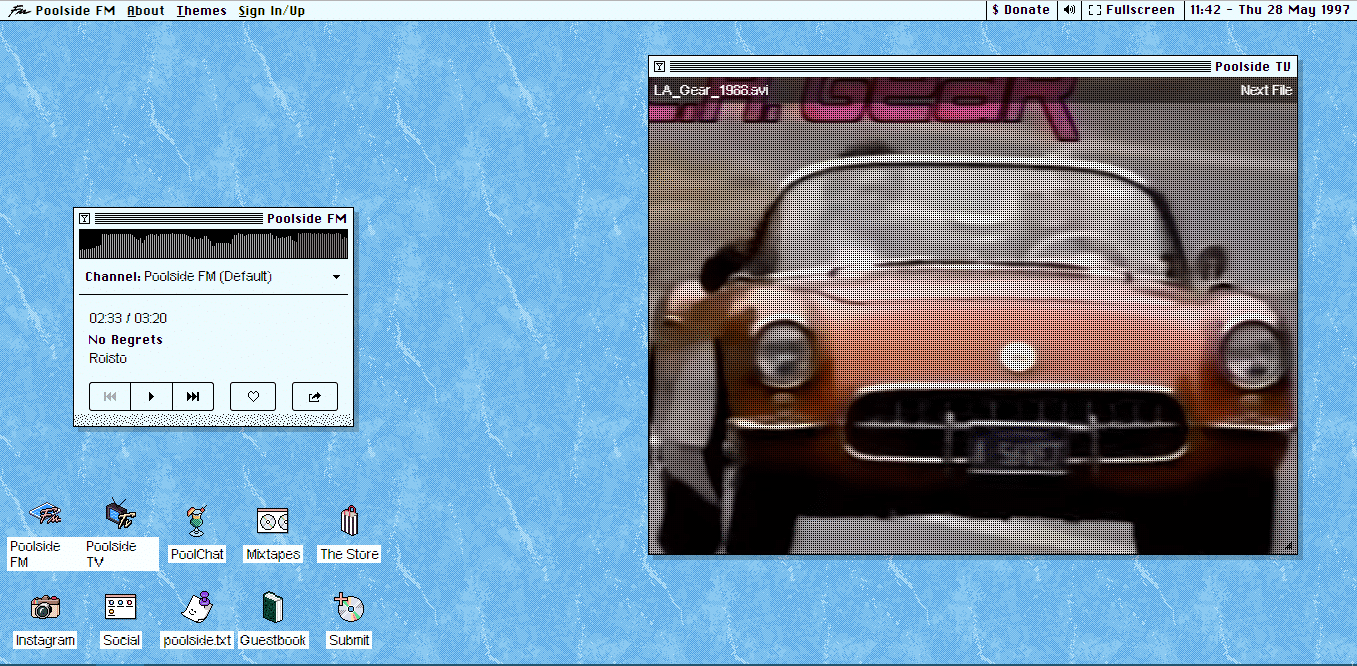1357x666 pixels.
Task: Click Next File in Poolside TV
Action: pyautogui.click(x=1266, y=90)
